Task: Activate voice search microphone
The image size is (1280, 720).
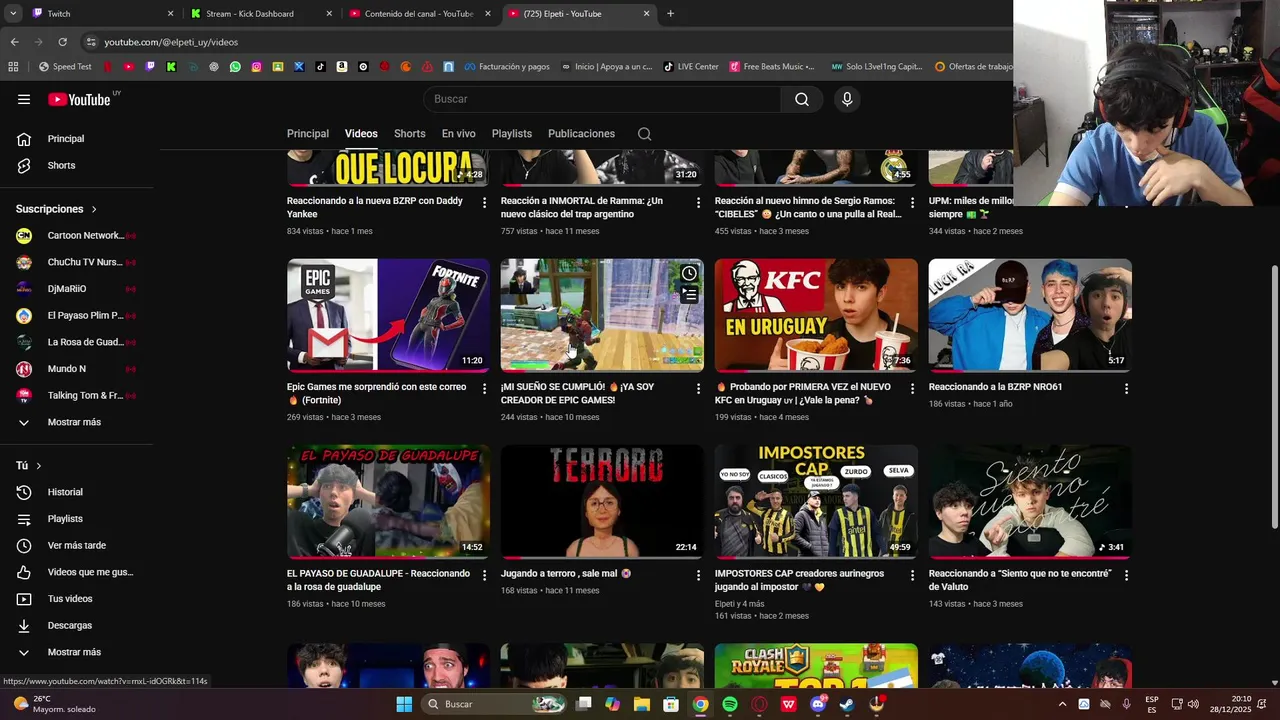Action: 847,99
